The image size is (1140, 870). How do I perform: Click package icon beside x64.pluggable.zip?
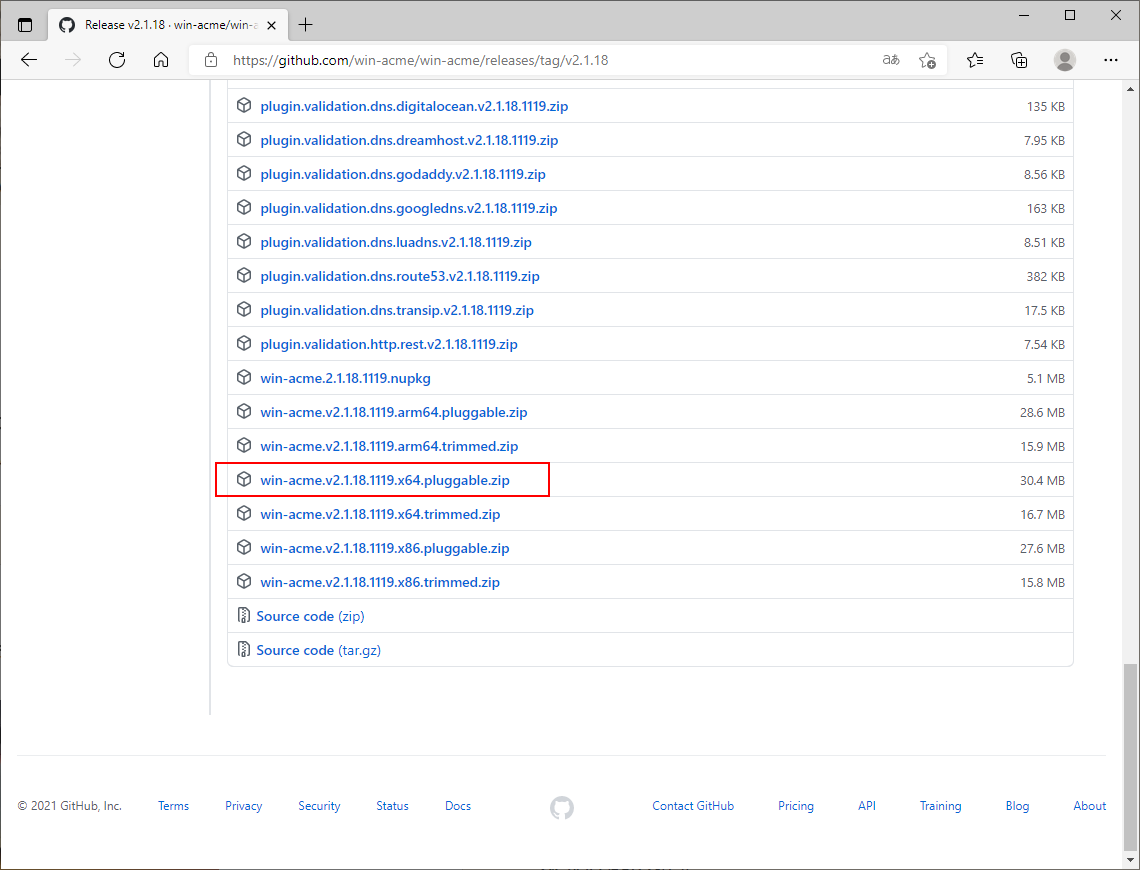pos(244,480)
